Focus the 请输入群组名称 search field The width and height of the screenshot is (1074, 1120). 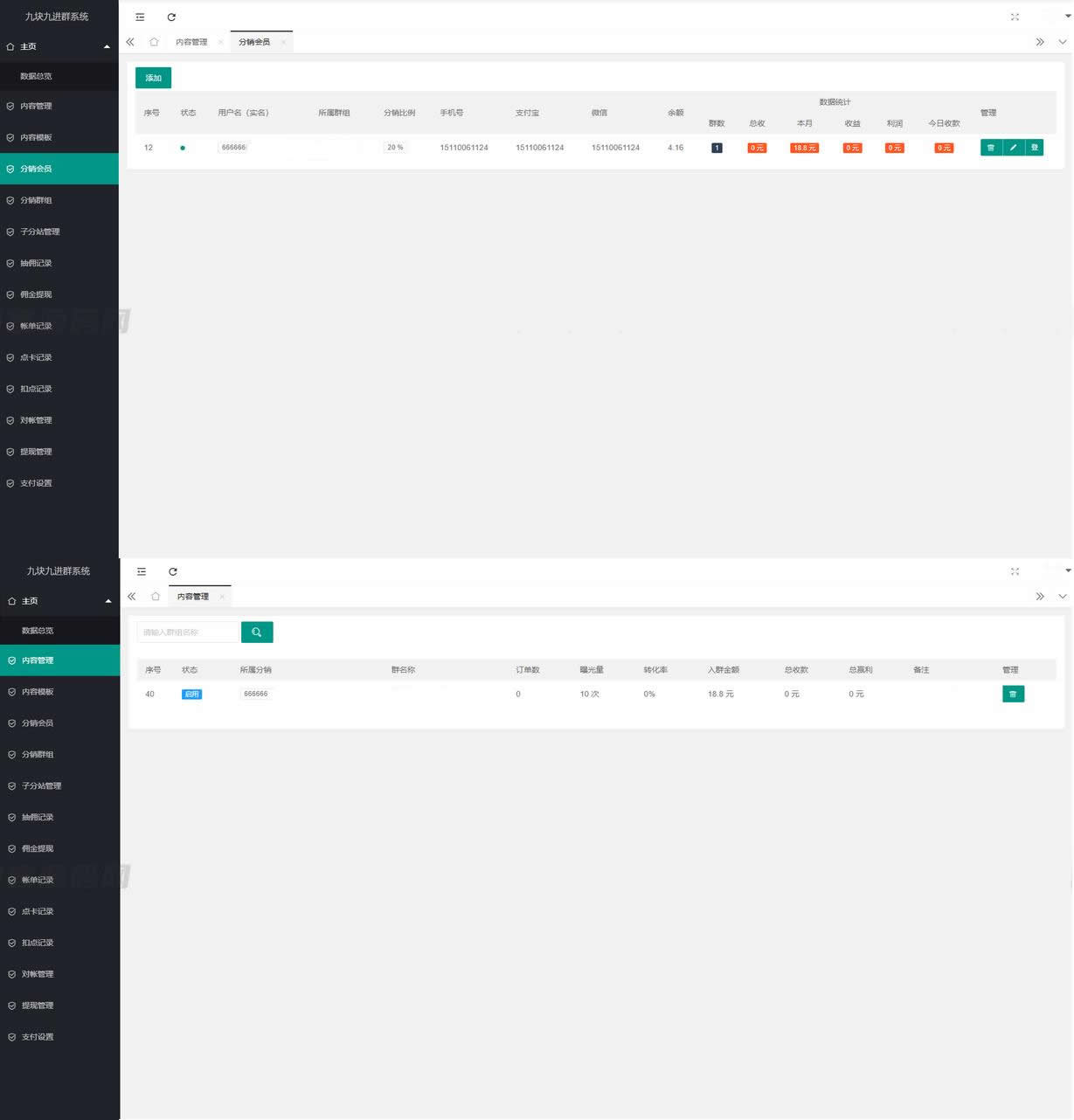click(188, 632)
